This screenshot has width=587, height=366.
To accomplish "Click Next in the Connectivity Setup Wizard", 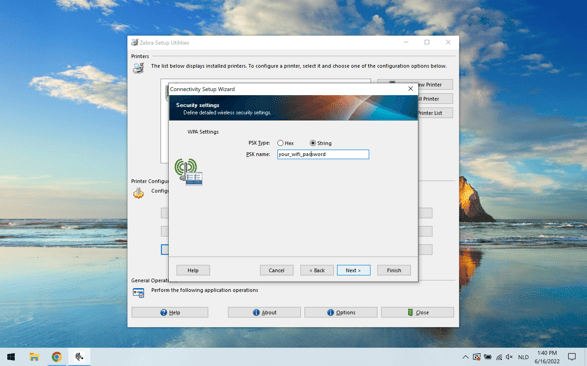I will (353, 270).
